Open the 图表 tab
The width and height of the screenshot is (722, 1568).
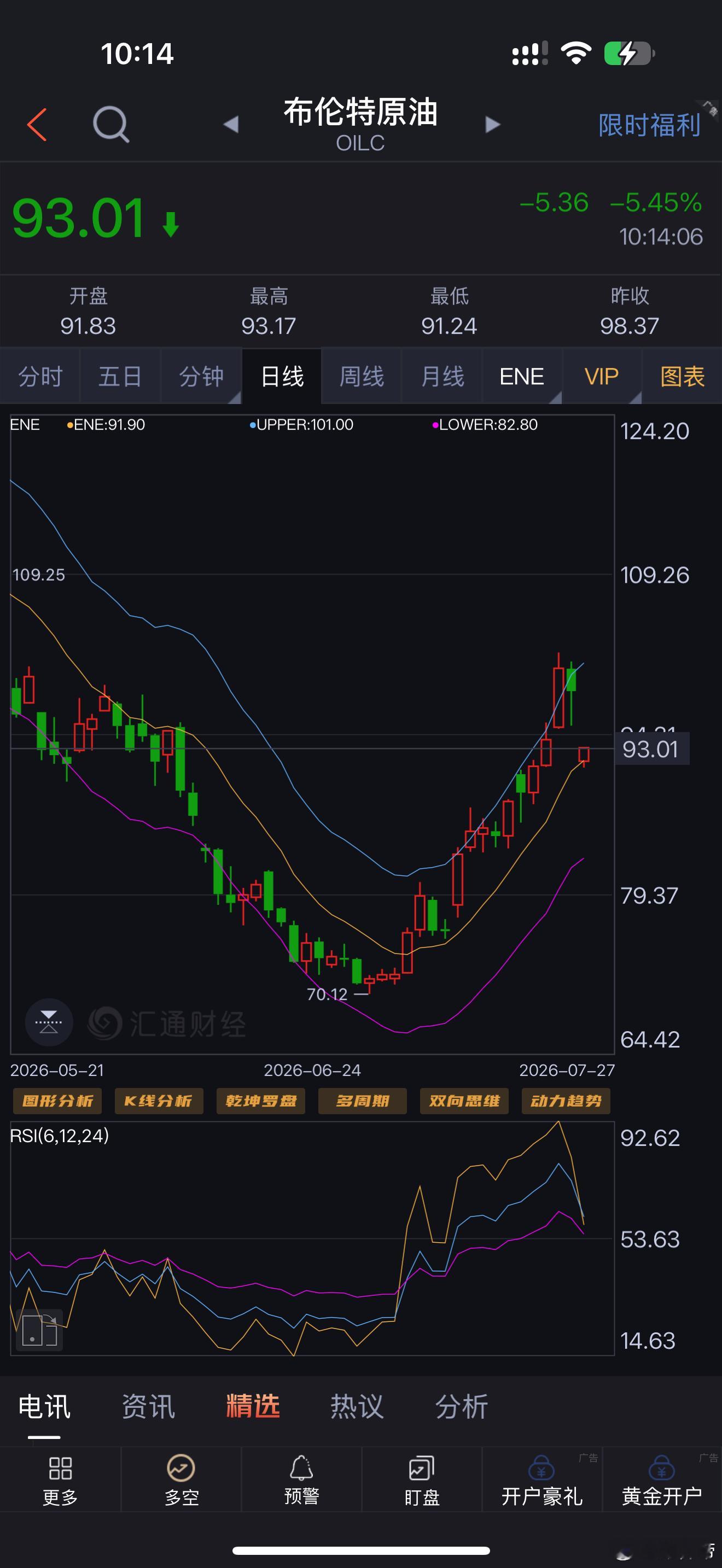pyautogui.click(x=683, y=376)
